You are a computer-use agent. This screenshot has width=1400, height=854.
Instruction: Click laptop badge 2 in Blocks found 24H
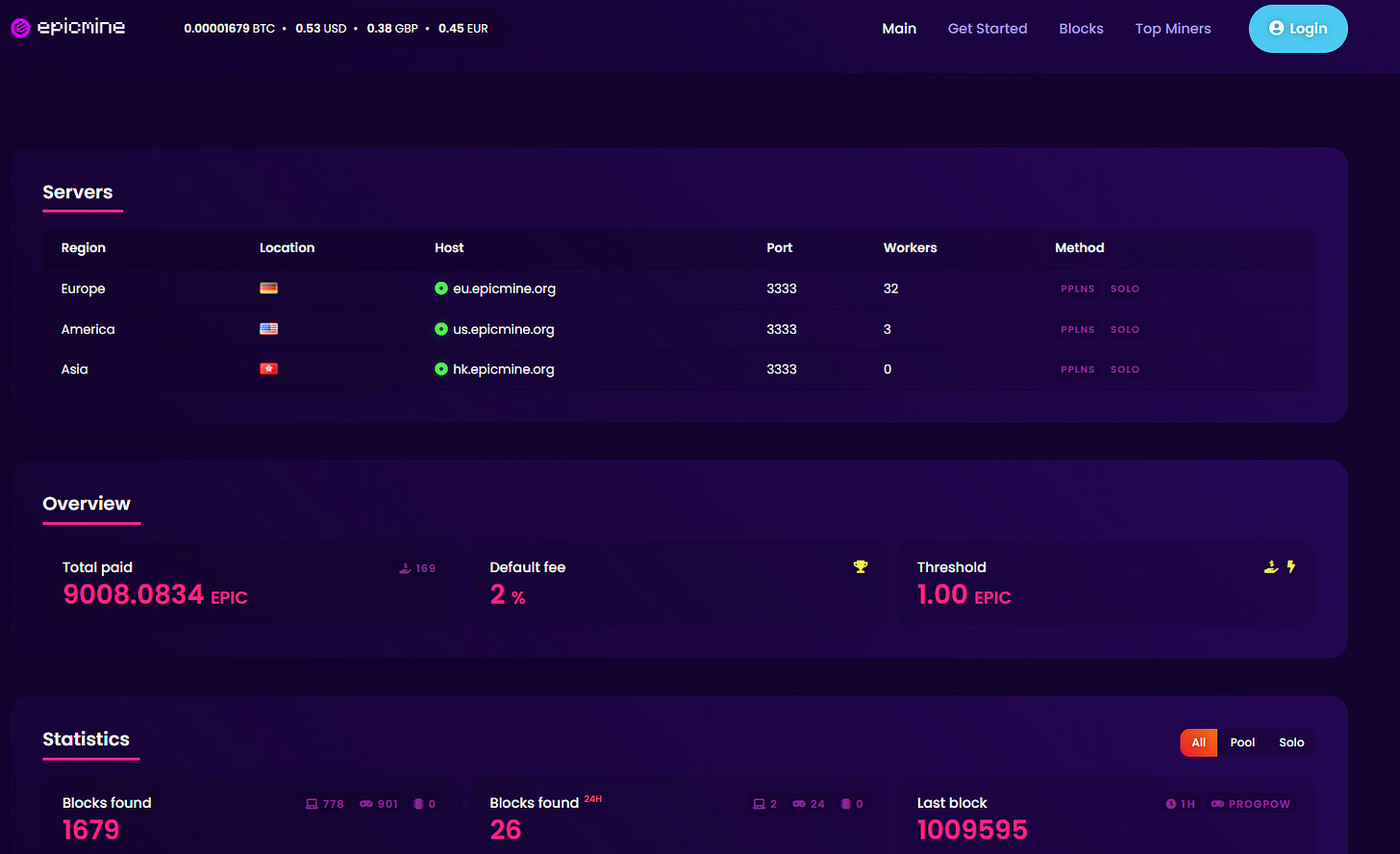pos(764,804)
